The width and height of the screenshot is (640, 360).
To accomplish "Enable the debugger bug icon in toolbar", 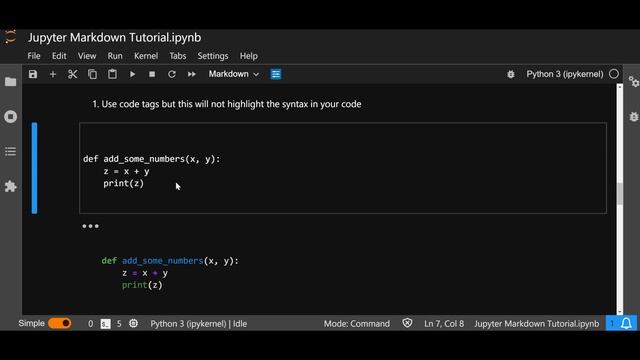I will coord(511,74).
